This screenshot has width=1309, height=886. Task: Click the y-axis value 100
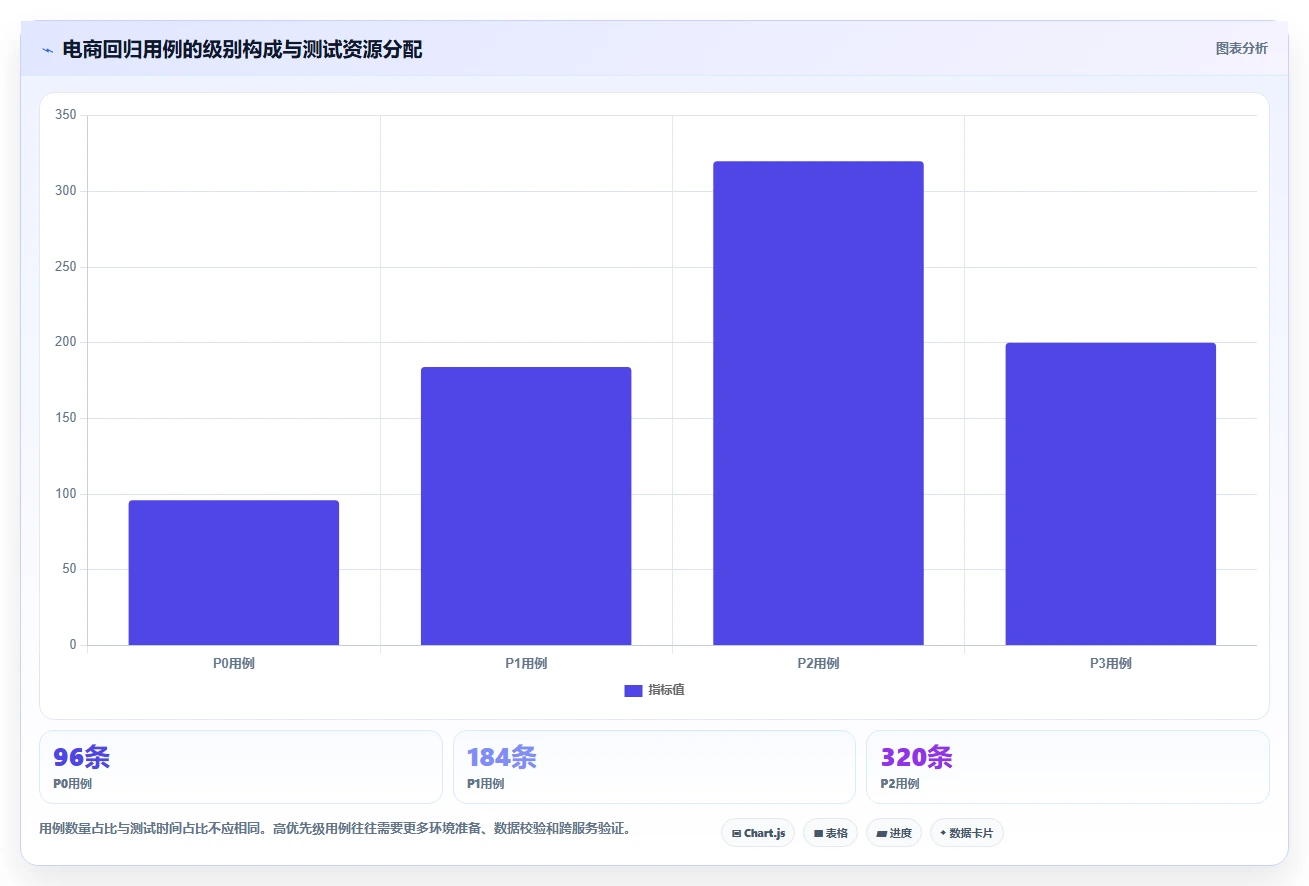coord(66,494)
